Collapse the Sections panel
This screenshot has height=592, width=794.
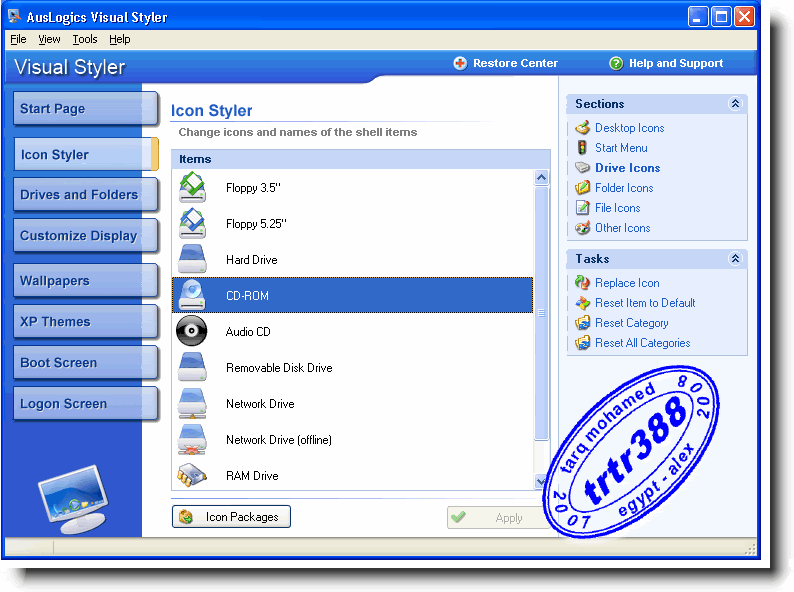point(735,104)
